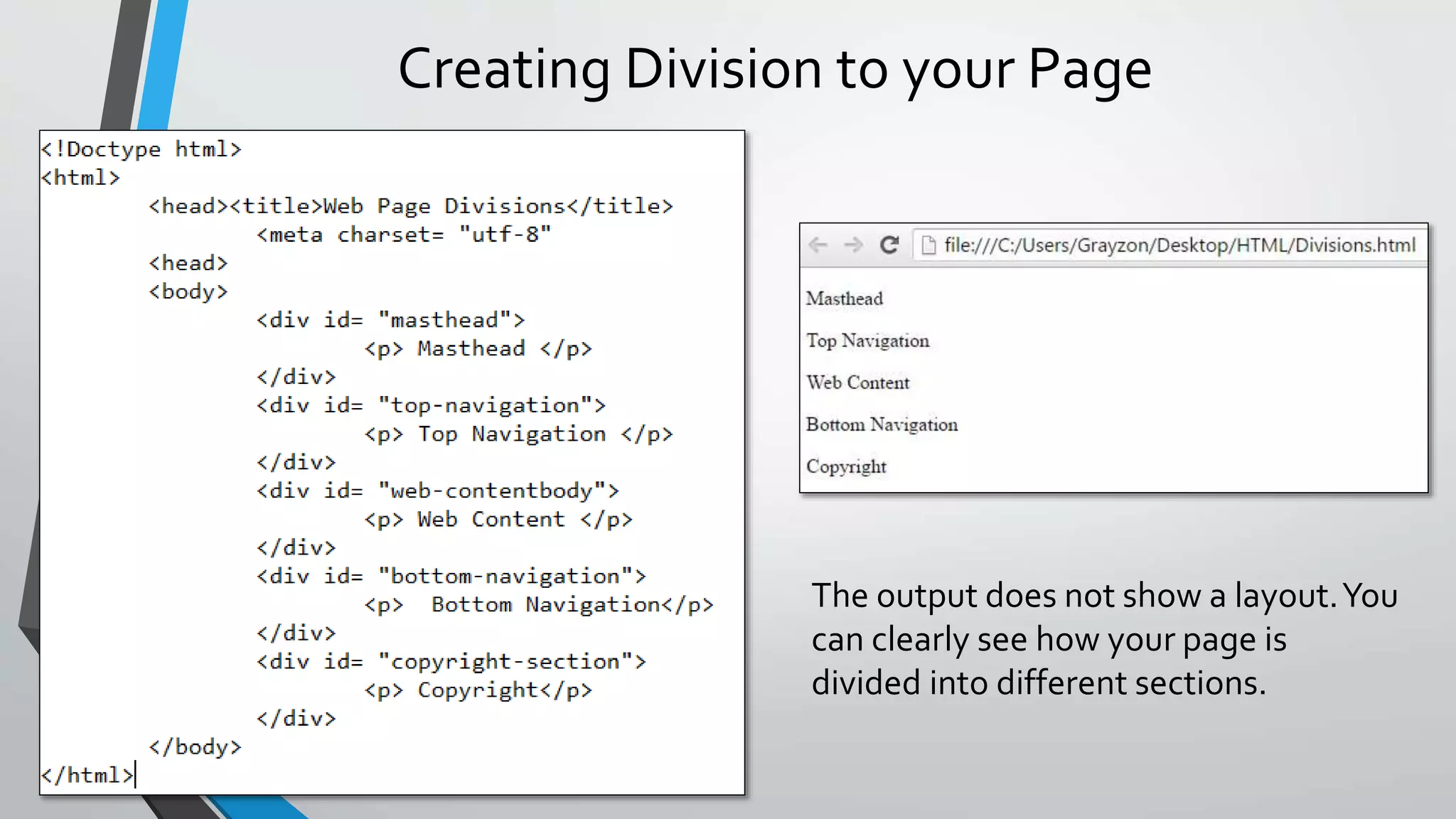Image resolution: width=1456 pixels, height=819 pixels.
Task: Click the Top Navigation text in browser
Action: pyautogui.click(x=867, y=341)
